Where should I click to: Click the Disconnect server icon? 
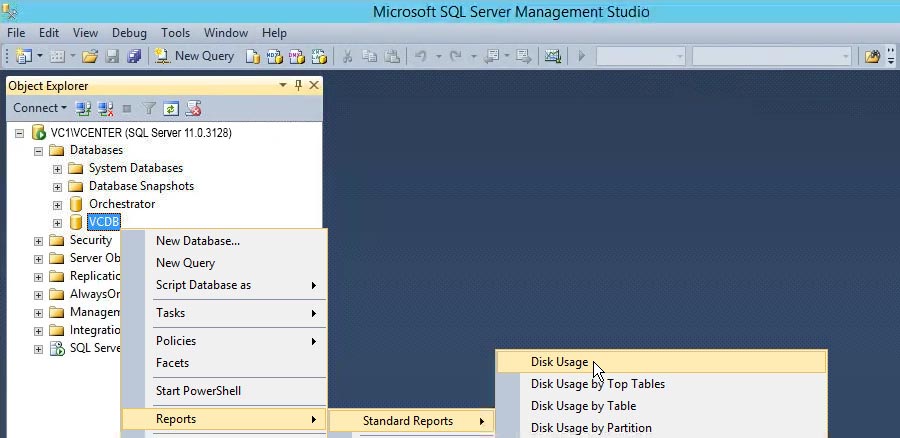[105, 108]
